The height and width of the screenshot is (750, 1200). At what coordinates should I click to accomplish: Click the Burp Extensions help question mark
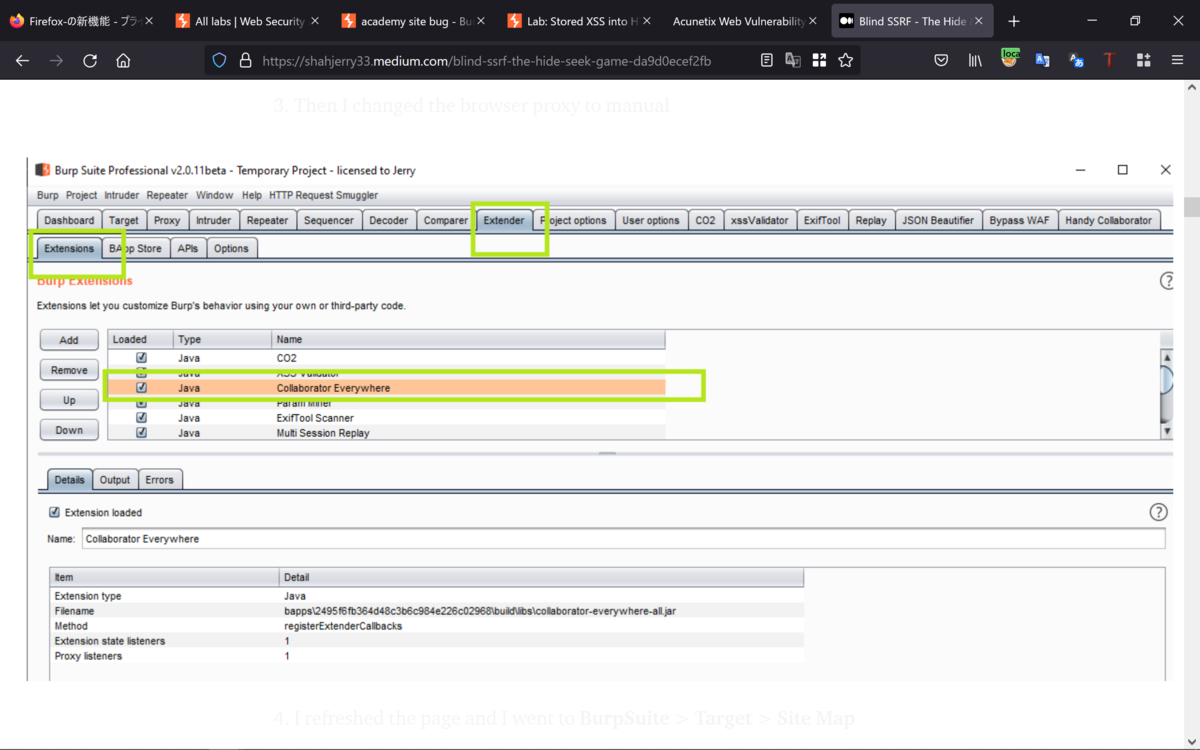tap(1166, 281)
